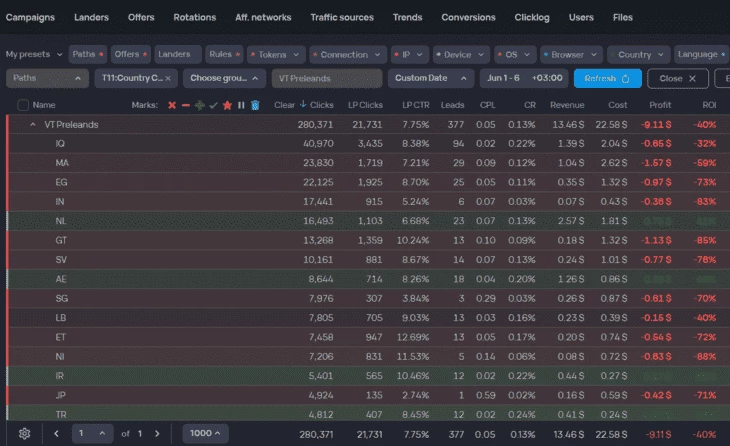
Task: Select the GT country row
Action: 368,241
